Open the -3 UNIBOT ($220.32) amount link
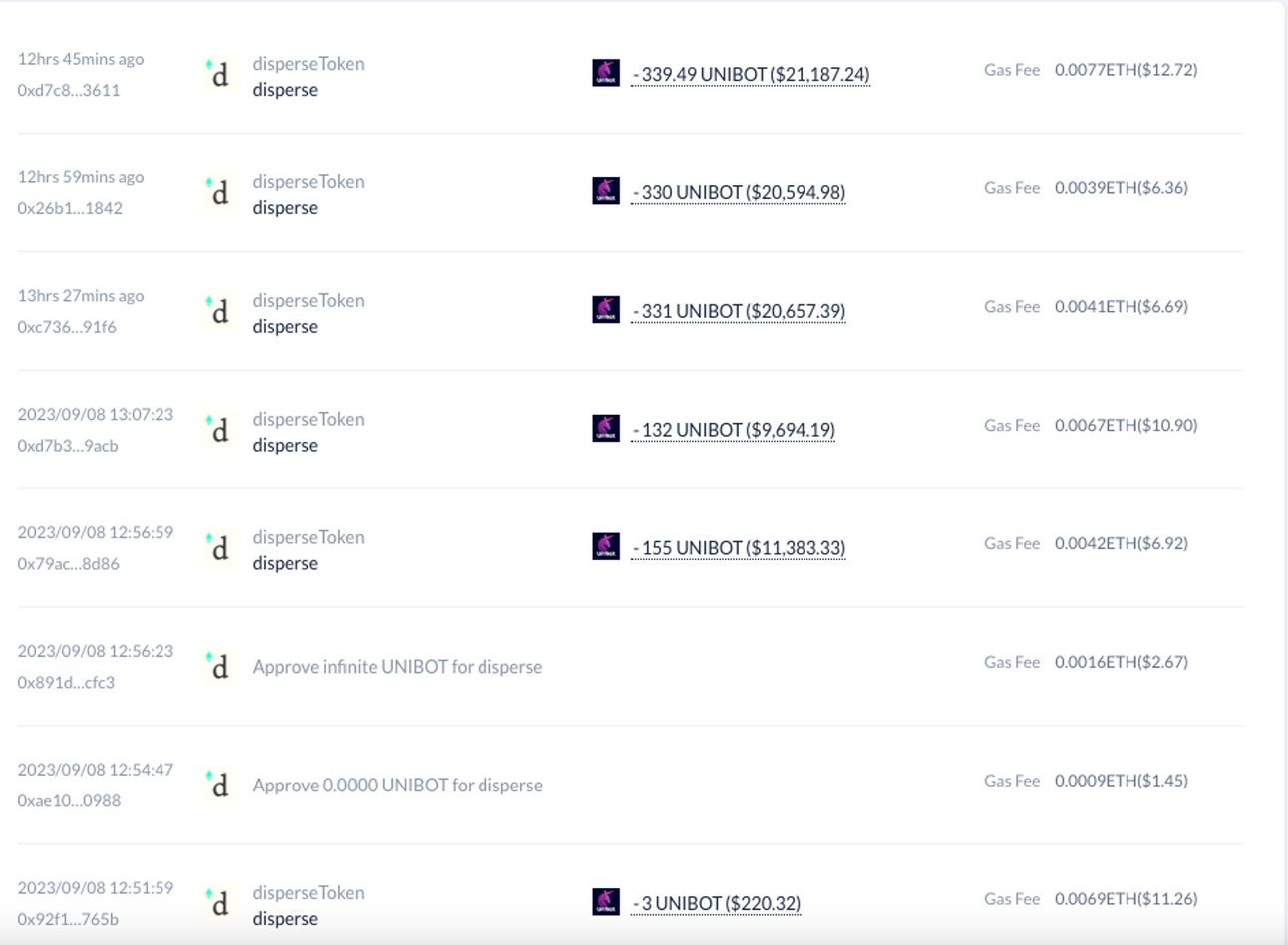The width and height of the screenshot is (1288, 945). click(x=716, y=904)
